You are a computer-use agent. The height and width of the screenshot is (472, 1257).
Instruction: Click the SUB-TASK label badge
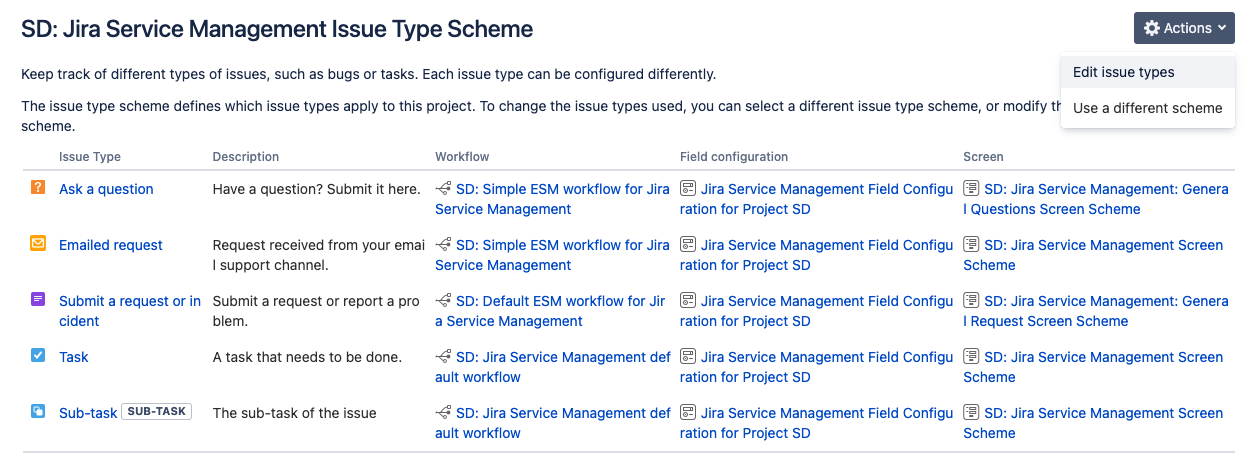click(157, 412)
